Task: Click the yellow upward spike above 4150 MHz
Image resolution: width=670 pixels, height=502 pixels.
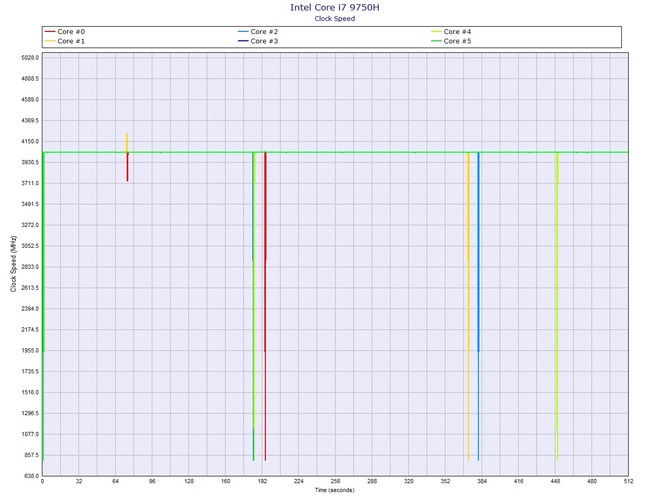Action: [x=127, y=142]
